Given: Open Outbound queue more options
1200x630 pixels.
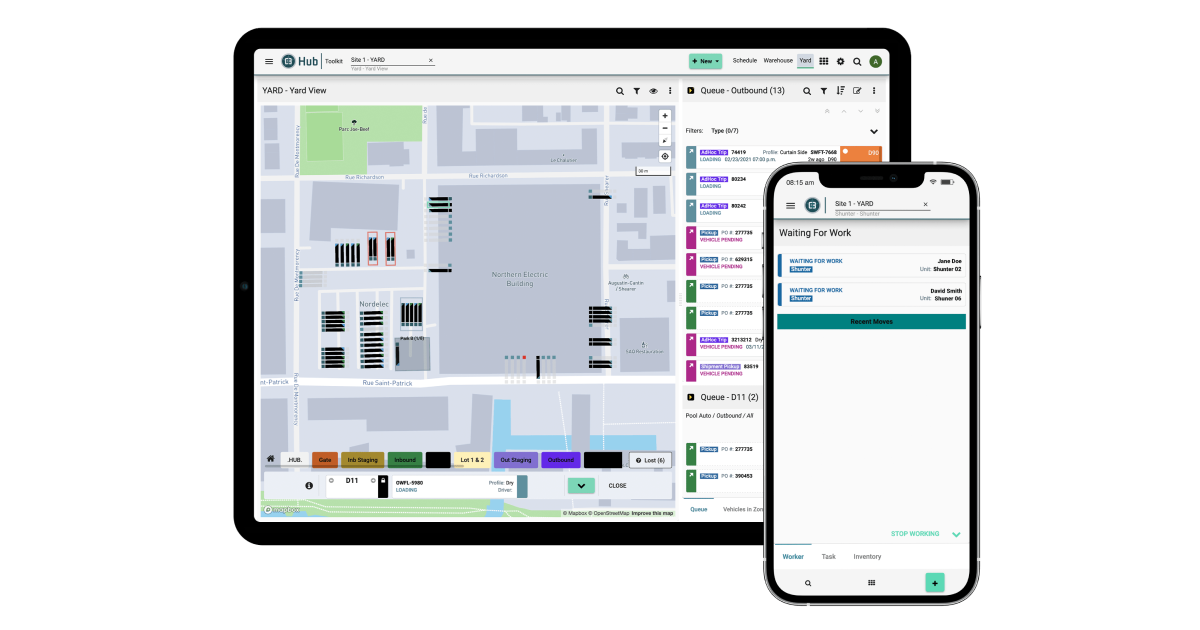Looking at the screenshot, I should (x=875, y=91).
